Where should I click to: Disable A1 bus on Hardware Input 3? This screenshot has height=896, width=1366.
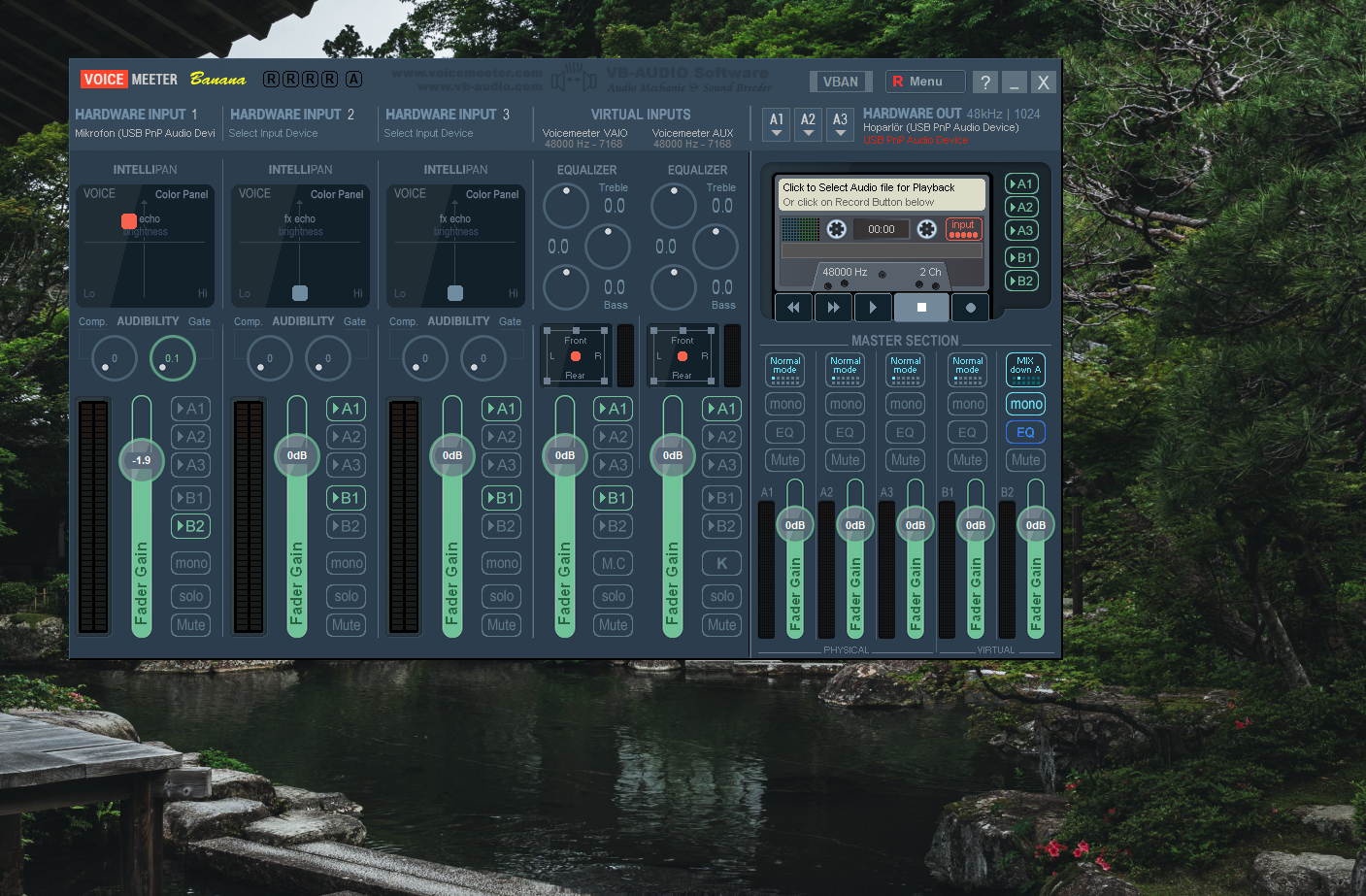pos(502,409)
